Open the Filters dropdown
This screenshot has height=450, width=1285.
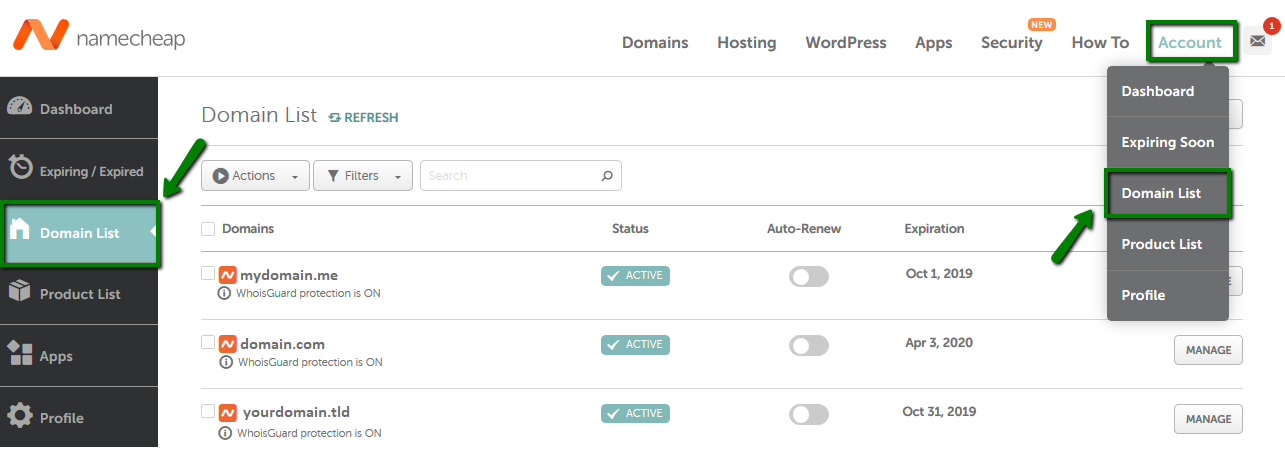[x=363, y=176]
